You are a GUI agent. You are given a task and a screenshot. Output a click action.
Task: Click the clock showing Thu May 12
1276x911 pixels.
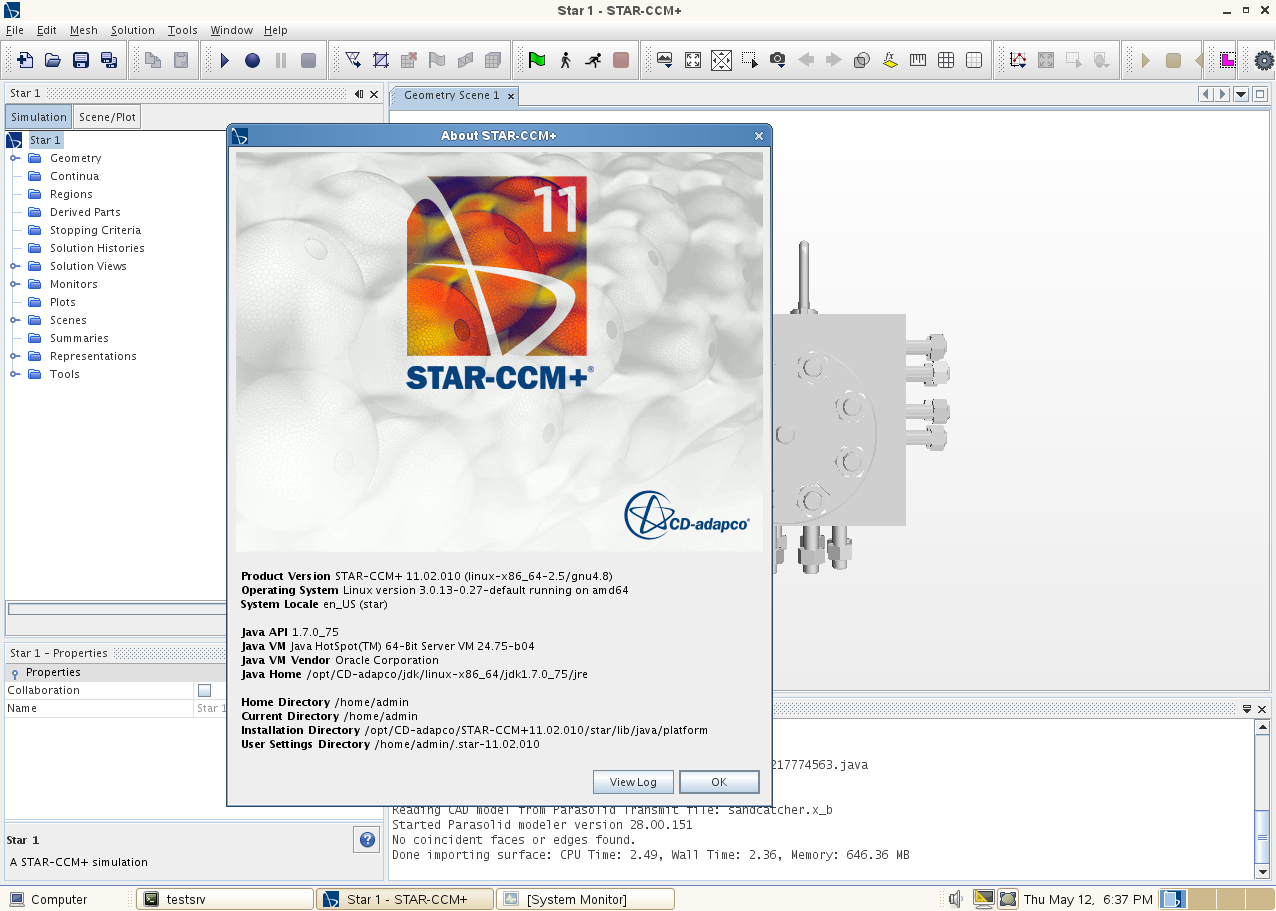point(1088,899)
